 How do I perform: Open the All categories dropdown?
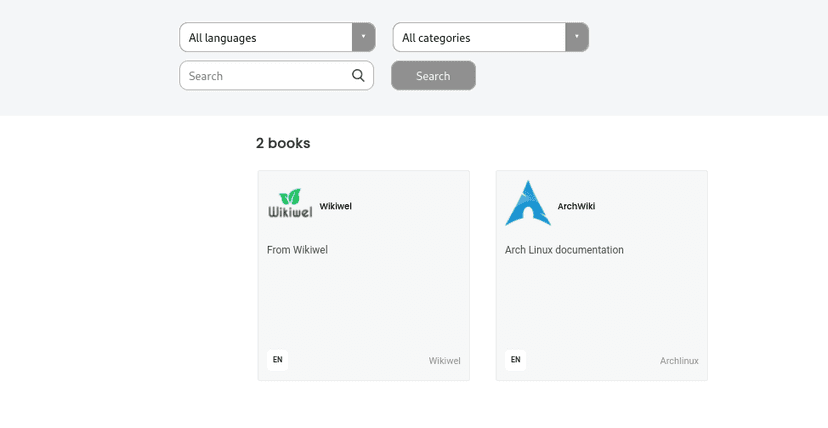[479, 38]
